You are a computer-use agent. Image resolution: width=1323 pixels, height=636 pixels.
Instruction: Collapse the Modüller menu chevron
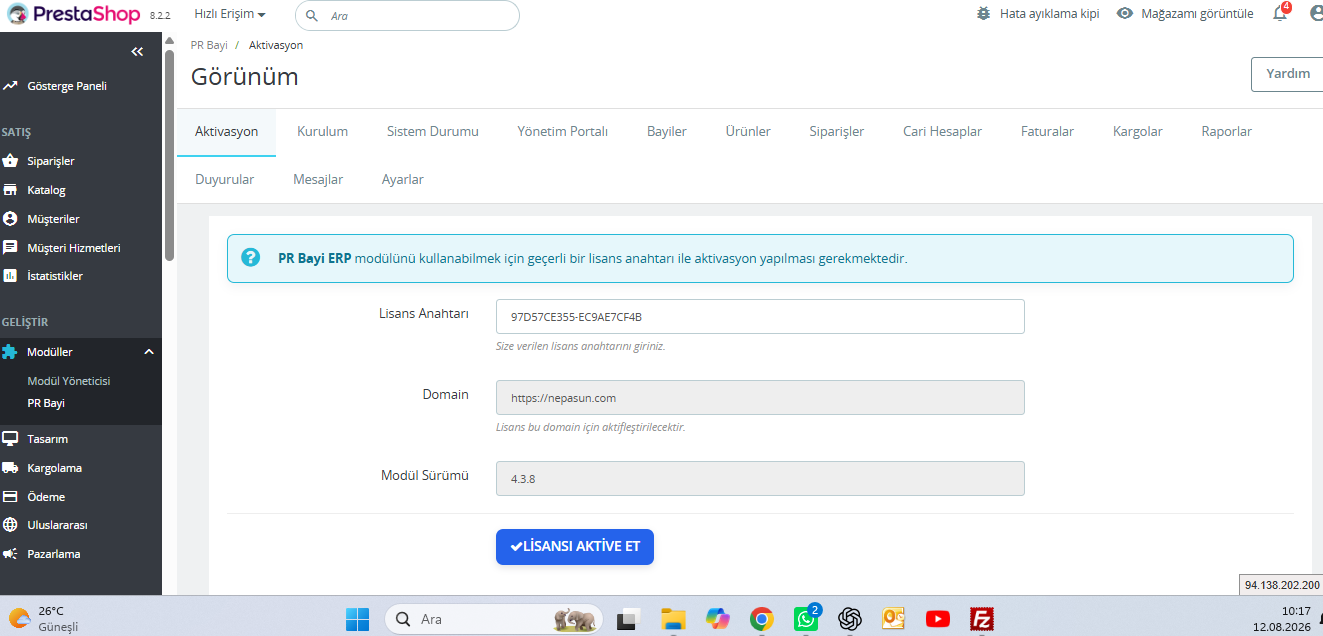click(149, 352)
